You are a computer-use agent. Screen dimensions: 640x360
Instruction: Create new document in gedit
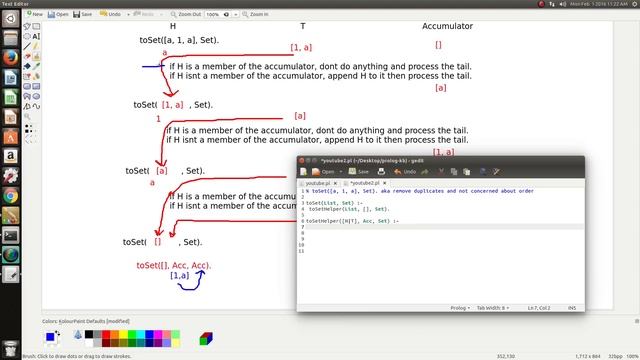click(x=304, y=172)
